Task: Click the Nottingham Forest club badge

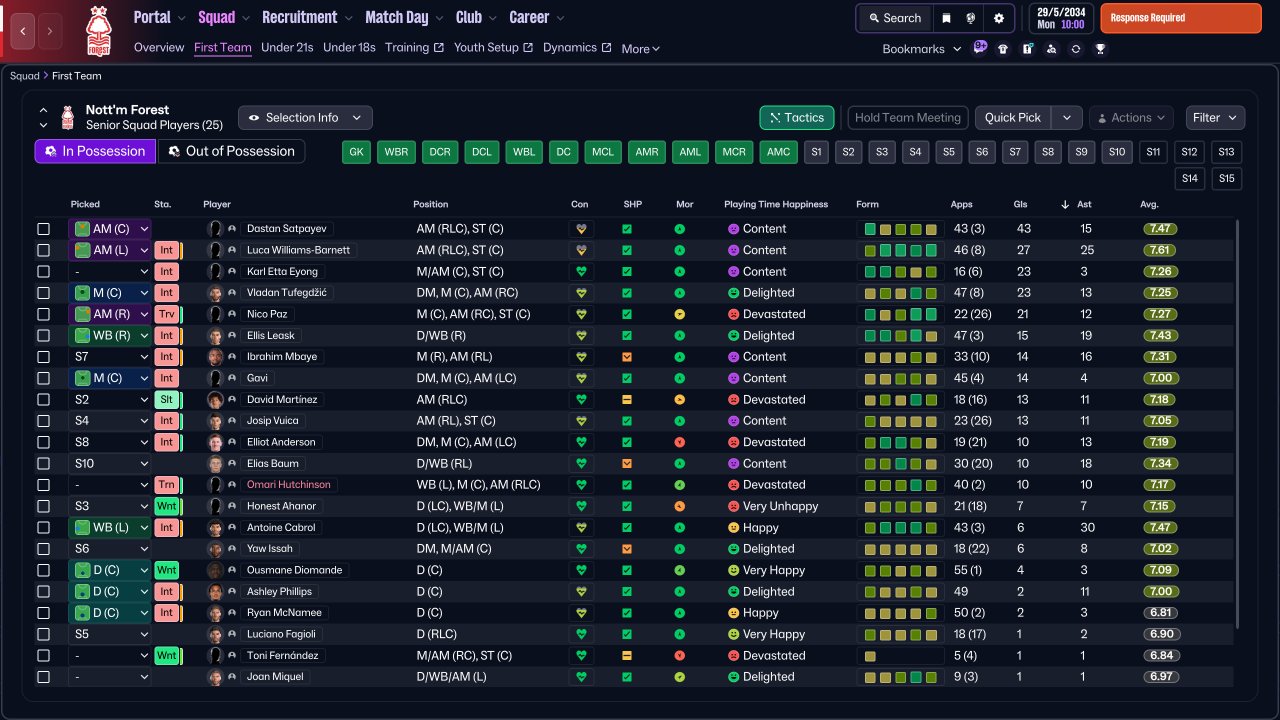Action: pyautogui.click(x=97, y=31)
